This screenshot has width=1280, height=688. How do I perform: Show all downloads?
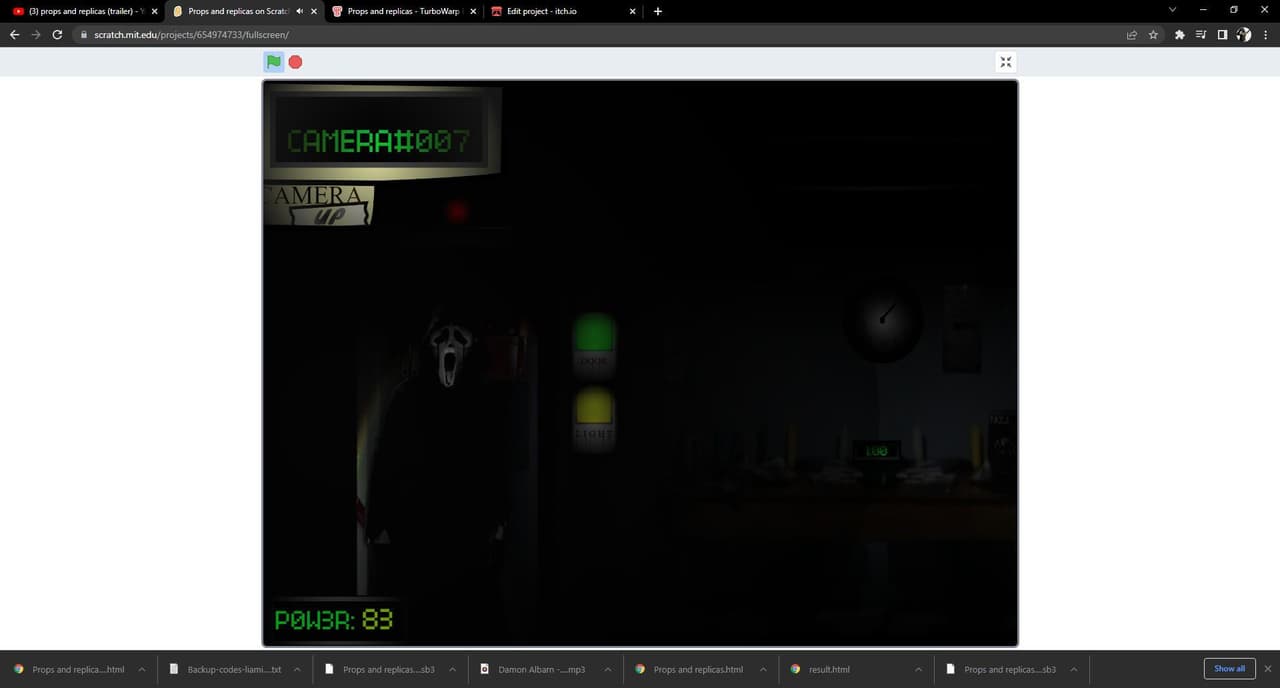[1229, 669]
